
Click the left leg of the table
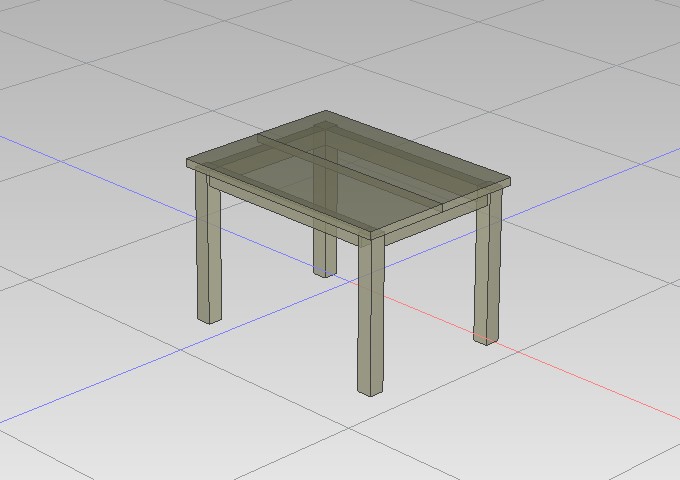click(208, 250)
